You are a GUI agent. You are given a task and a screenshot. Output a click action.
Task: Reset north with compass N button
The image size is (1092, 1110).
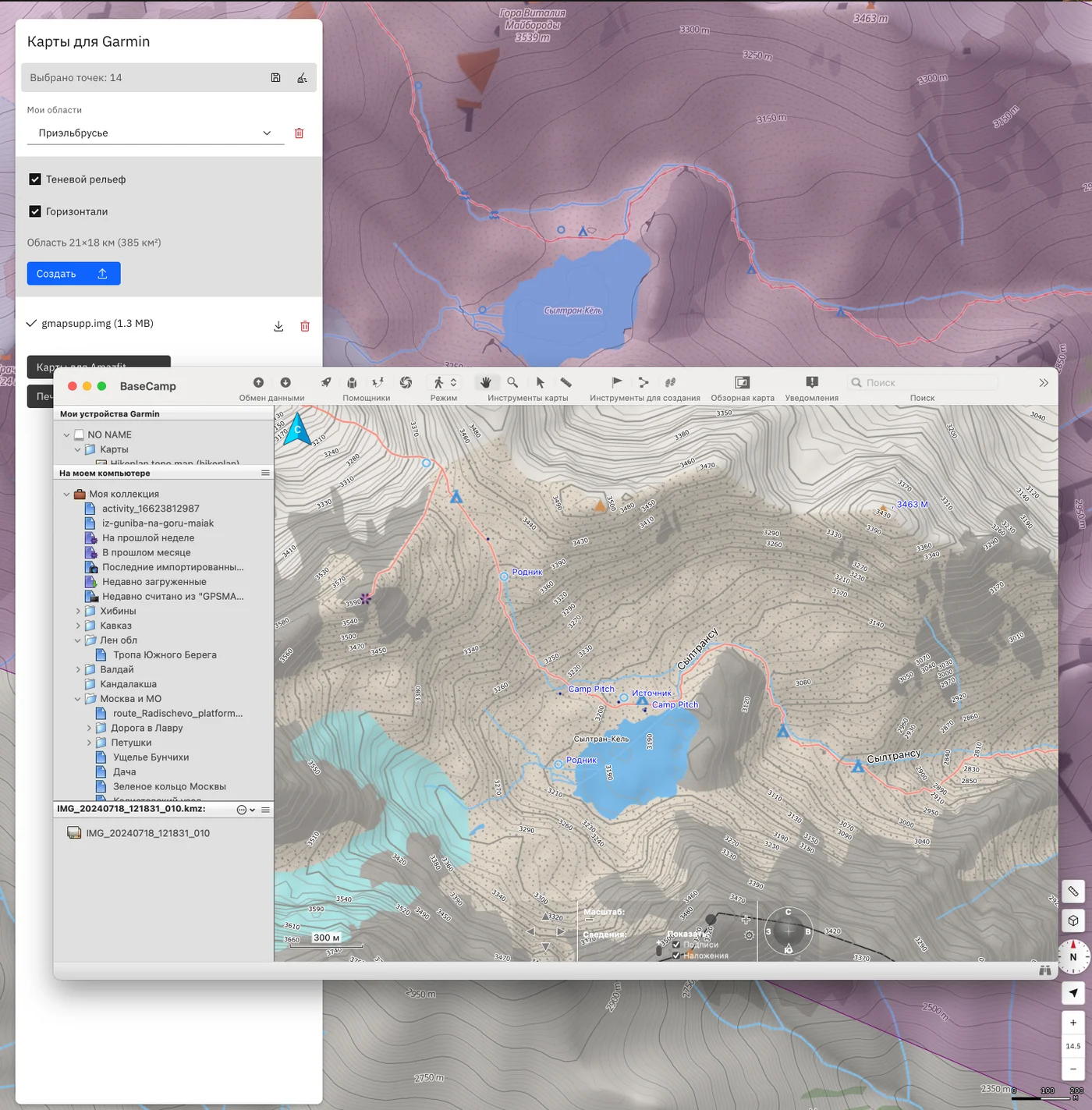point(1073,957)
